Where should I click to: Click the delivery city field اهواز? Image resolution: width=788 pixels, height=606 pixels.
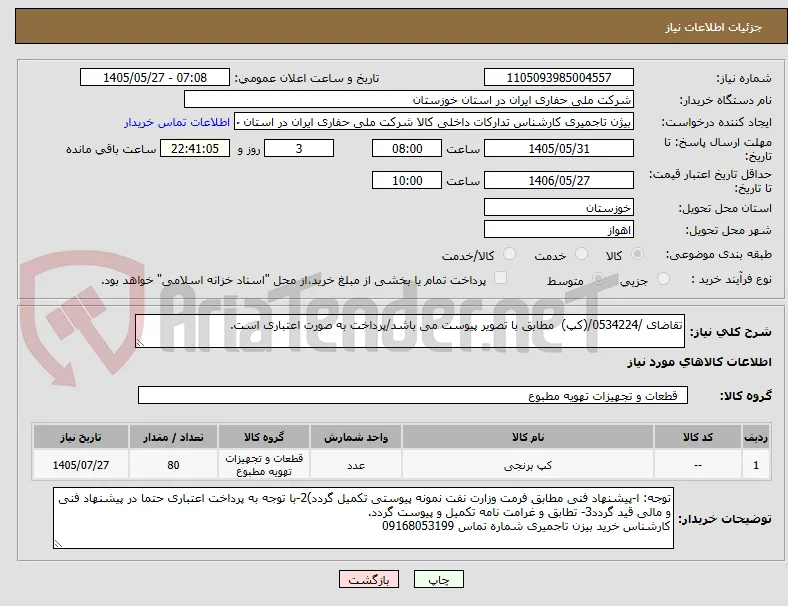coord(558,230)
